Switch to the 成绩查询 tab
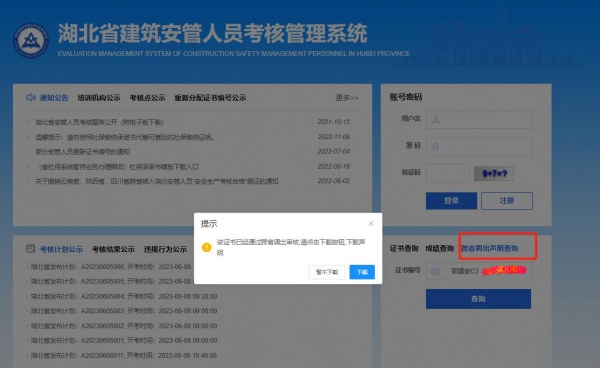Viewport: 600px width, 368px height. point(439,249)
